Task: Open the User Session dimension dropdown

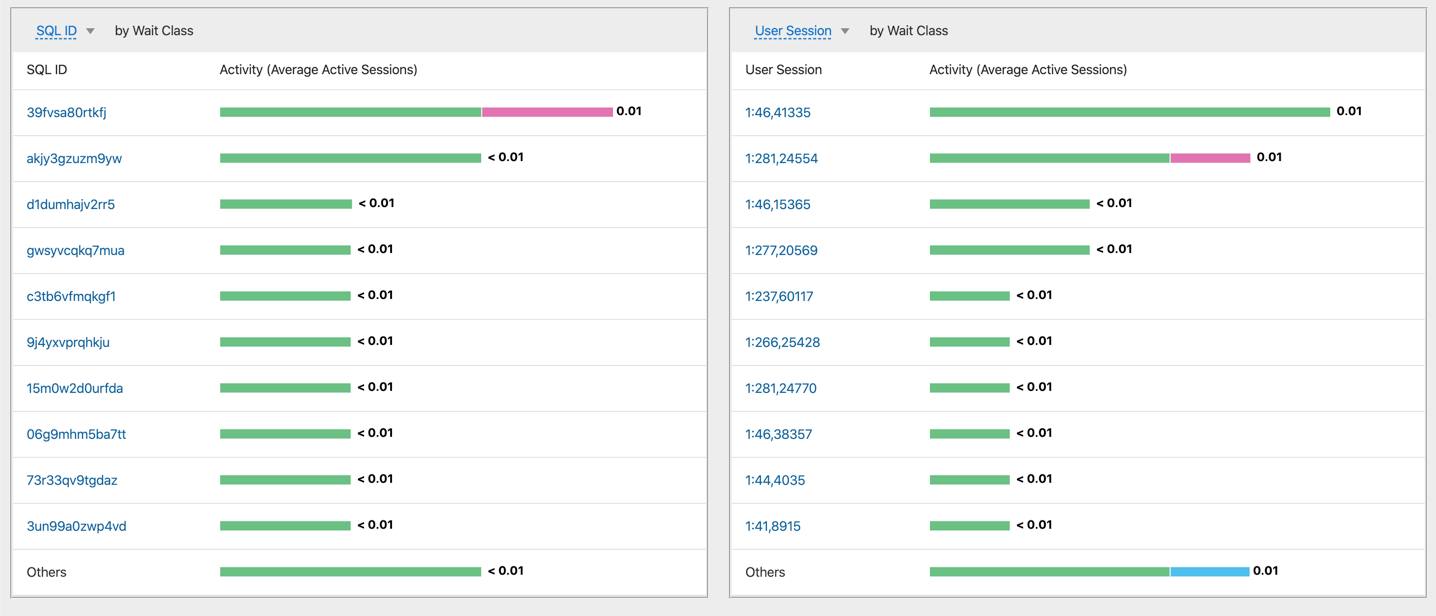Action: pyautogui.click(x=792, y=31)
